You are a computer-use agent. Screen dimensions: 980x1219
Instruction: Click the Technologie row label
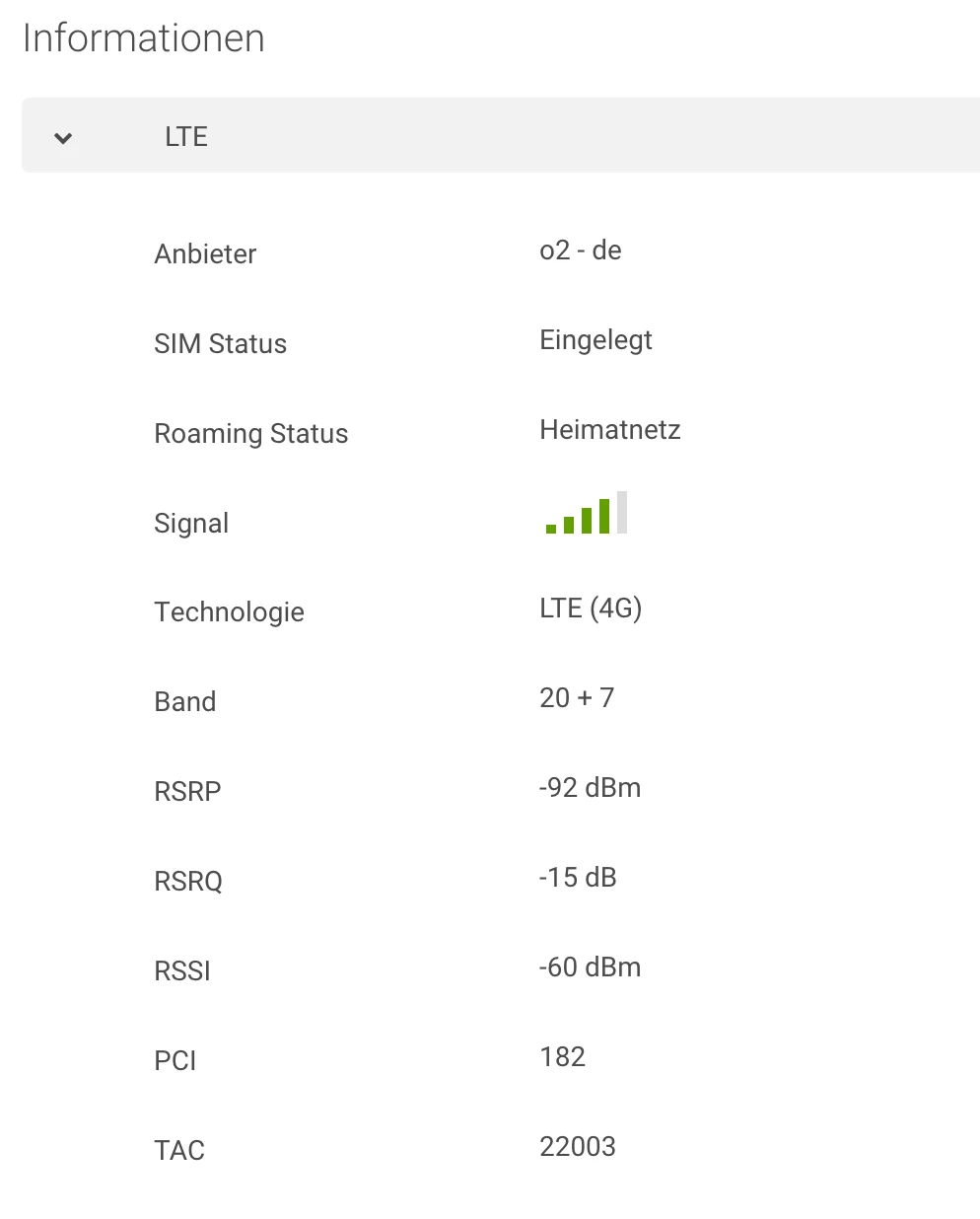pyautogui.click(x=229, y=612)
